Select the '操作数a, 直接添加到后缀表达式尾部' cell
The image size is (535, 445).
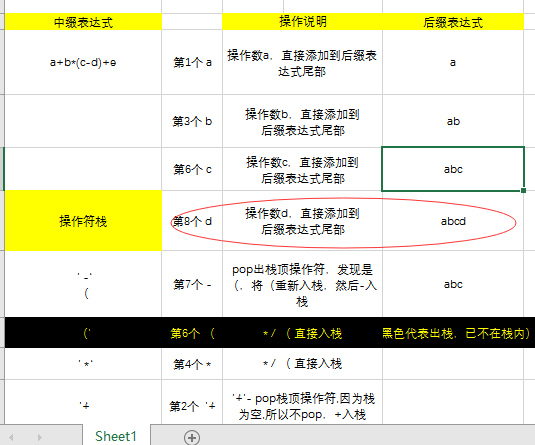point(302,62)
